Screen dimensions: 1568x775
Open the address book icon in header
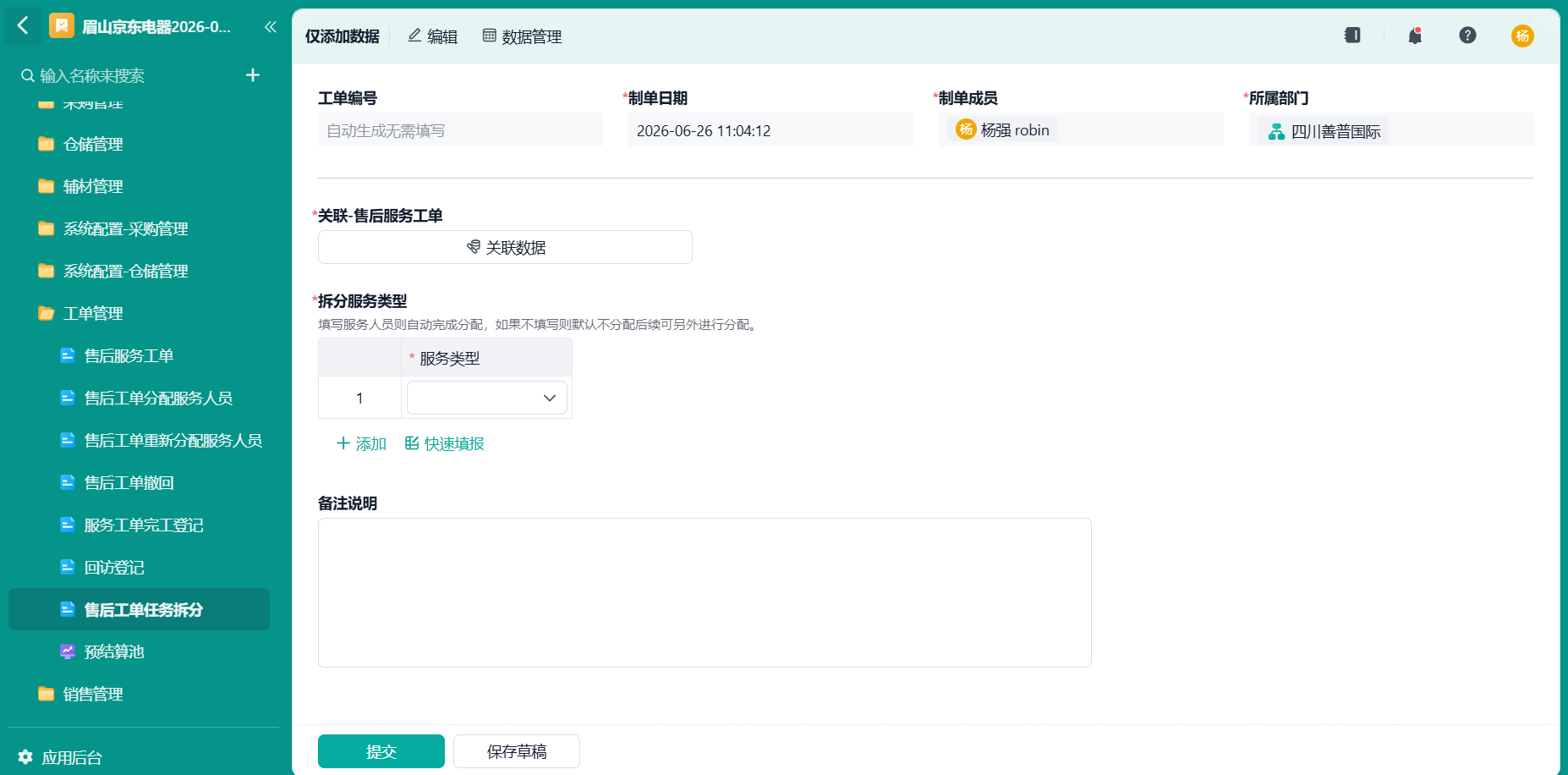(x=1352, y=36)
